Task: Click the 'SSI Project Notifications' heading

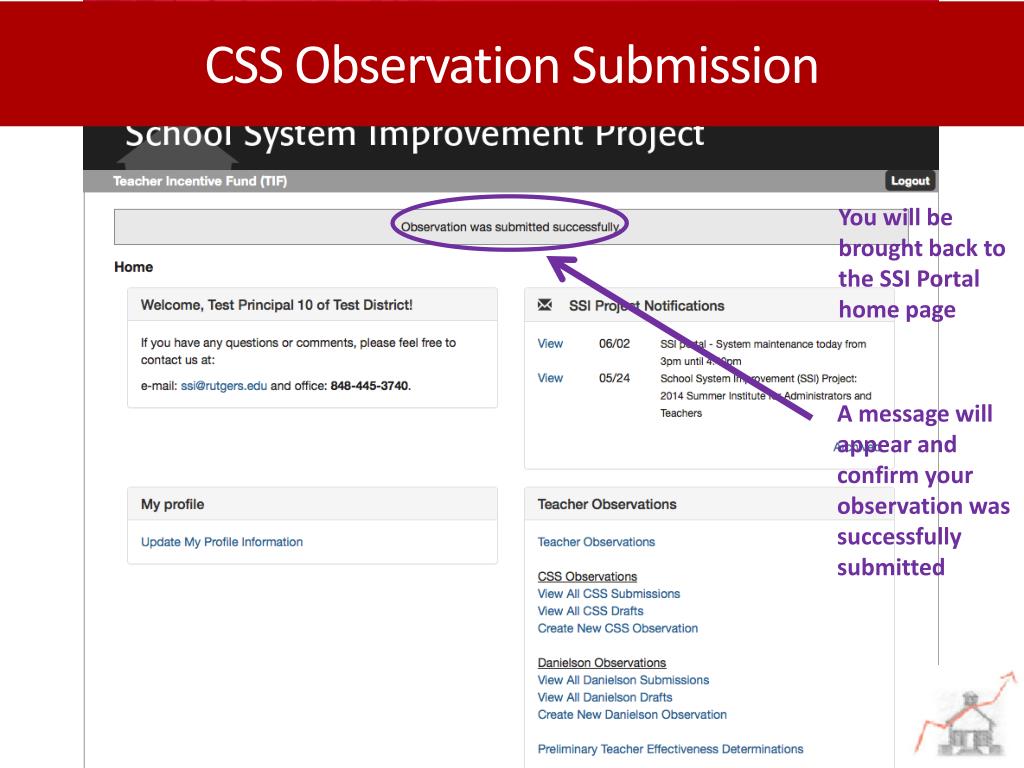Action: pyautogui.click(x=647, y=306)
